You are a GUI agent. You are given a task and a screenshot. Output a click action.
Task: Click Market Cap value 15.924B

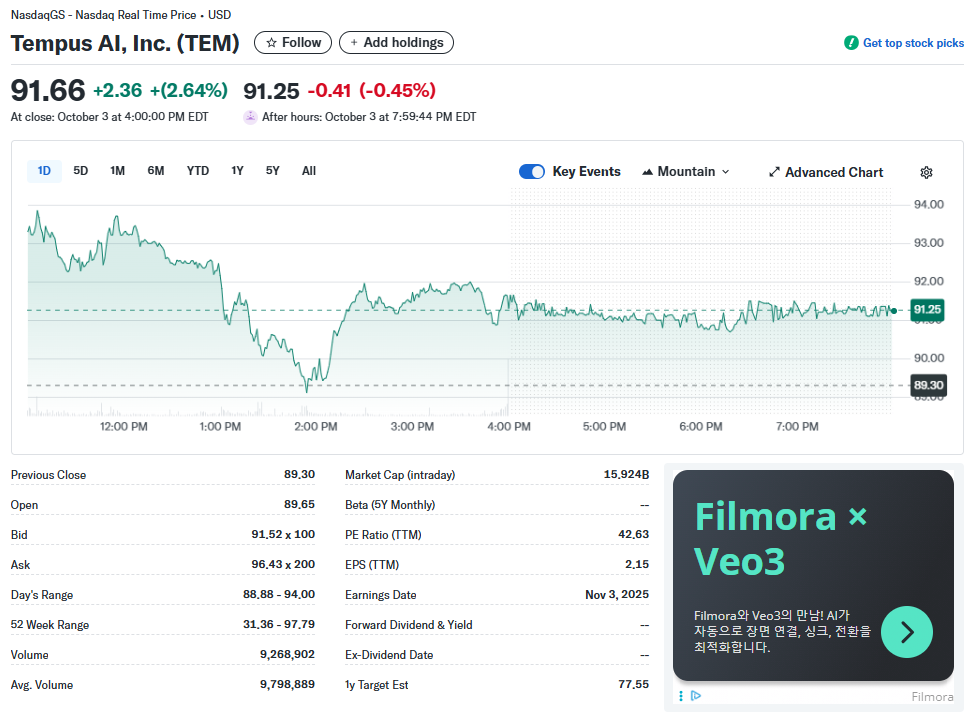626,474
